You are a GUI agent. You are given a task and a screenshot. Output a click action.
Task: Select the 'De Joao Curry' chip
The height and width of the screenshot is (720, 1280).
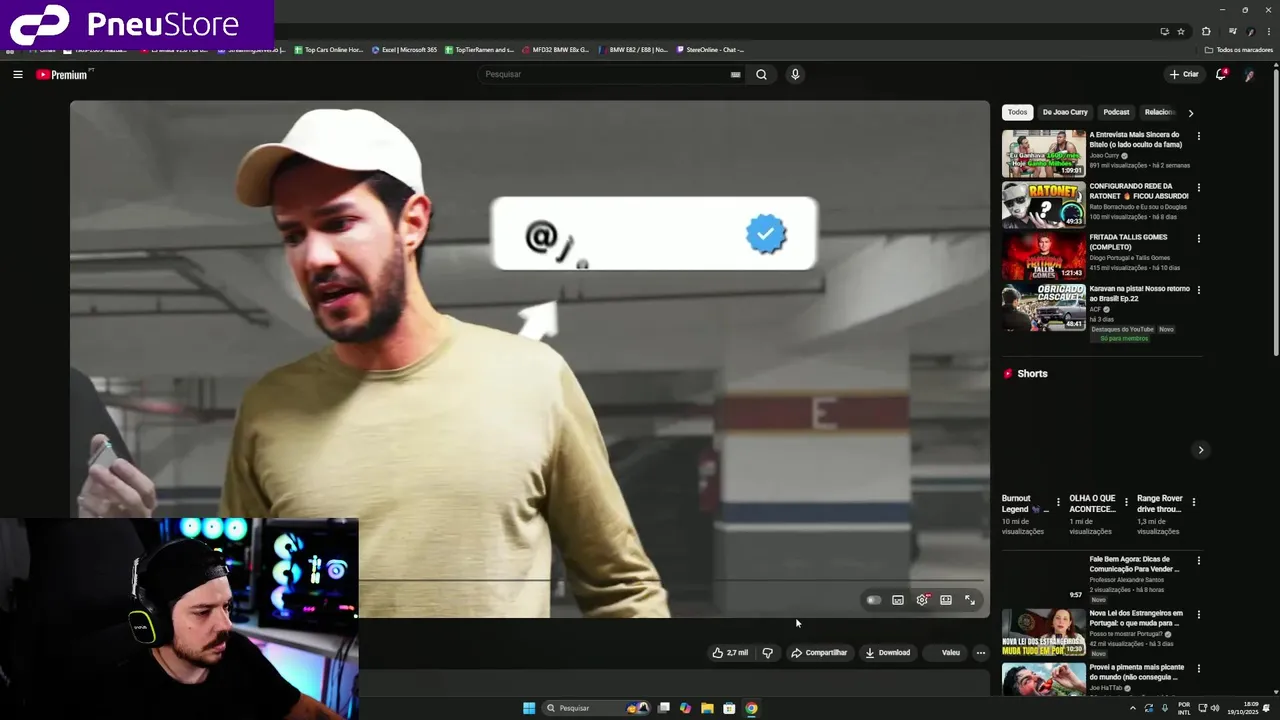click(1065, 112)
